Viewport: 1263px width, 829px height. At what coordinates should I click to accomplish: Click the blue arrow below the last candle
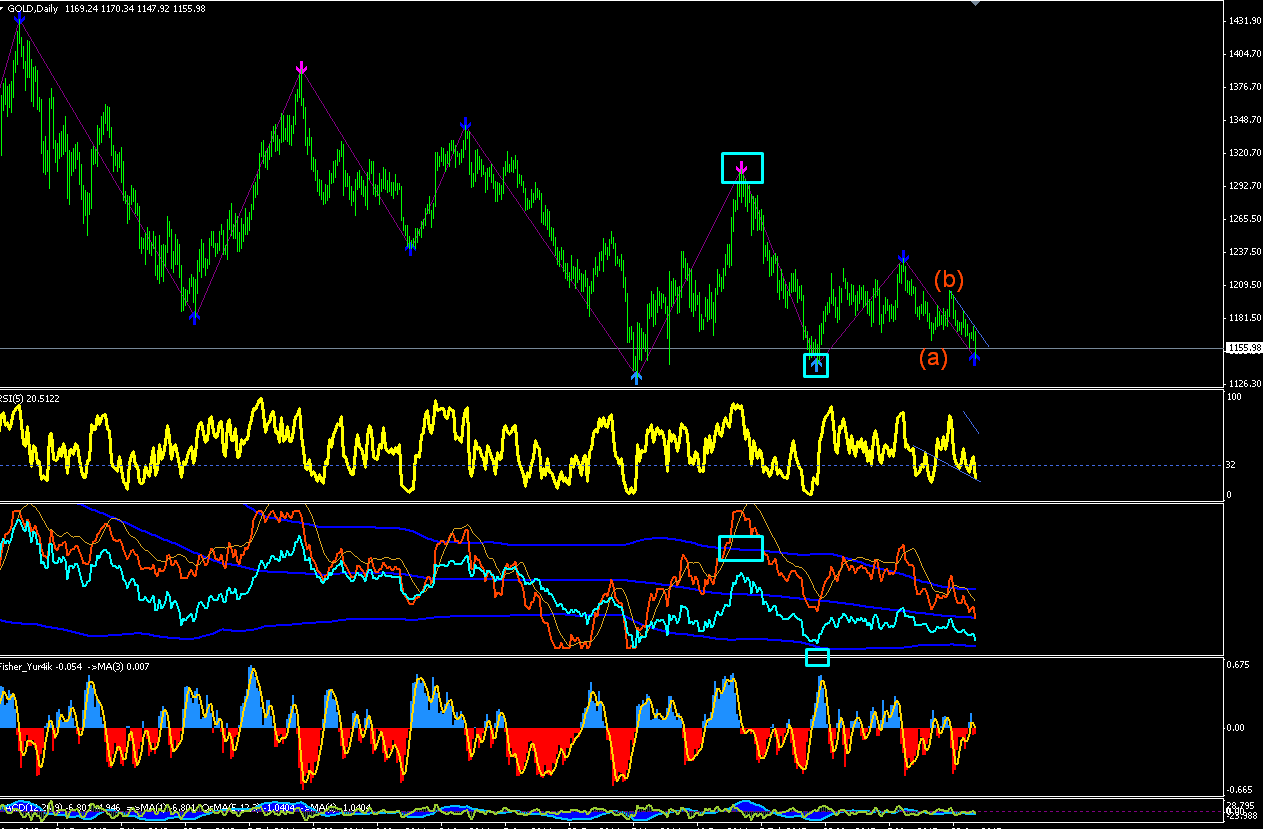[975, 358]
